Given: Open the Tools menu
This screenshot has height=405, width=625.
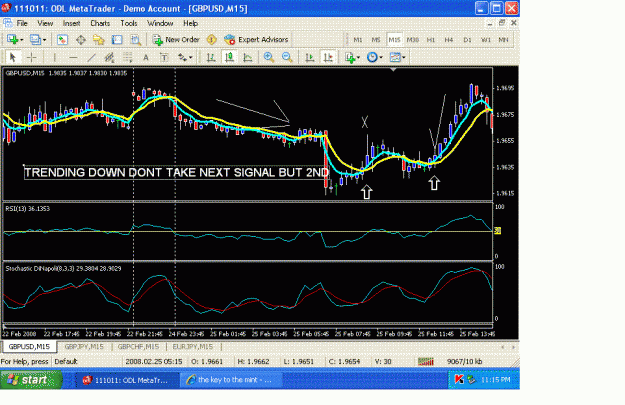Looking at the screenshot, I should [x=129, y=23].
